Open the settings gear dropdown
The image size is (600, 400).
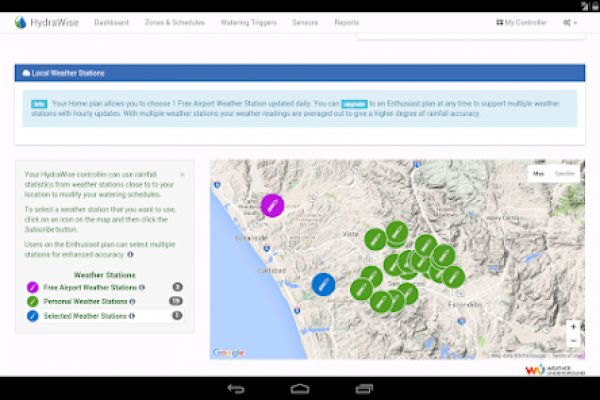tap(570, 22)
